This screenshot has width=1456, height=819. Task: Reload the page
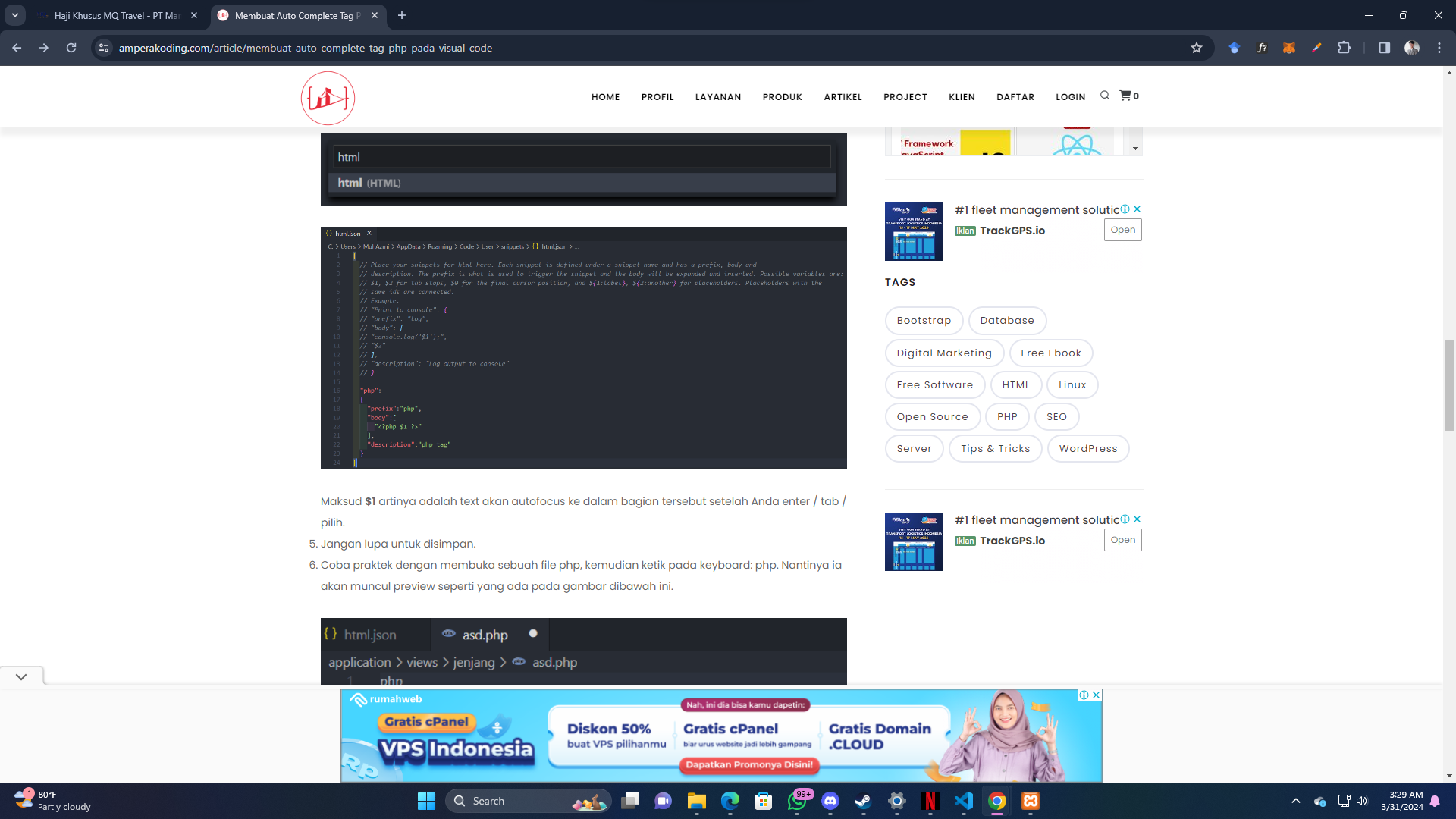[x=71, y=48]
